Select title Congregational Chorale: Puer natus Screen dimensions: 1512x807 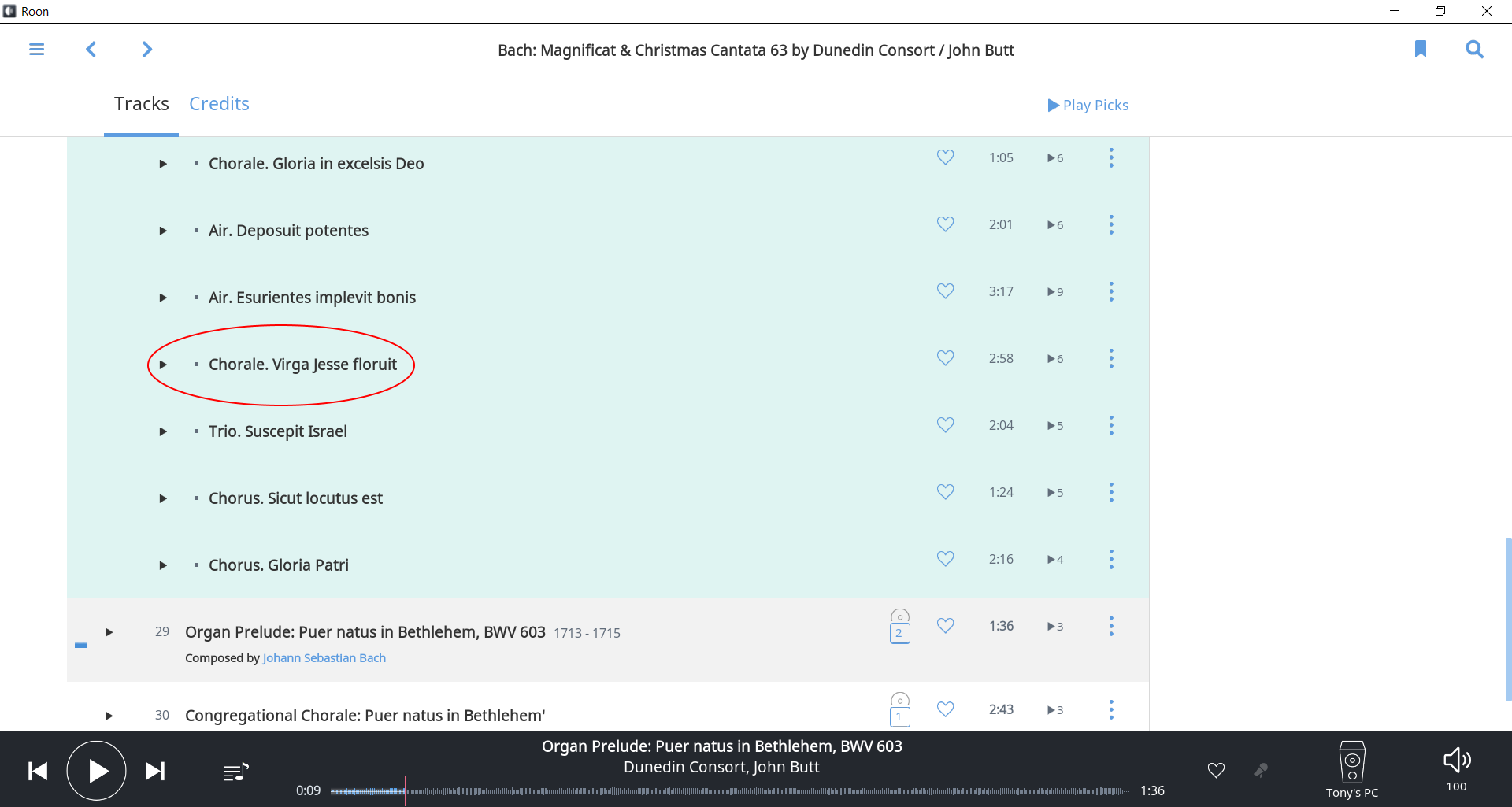(365, 716)
